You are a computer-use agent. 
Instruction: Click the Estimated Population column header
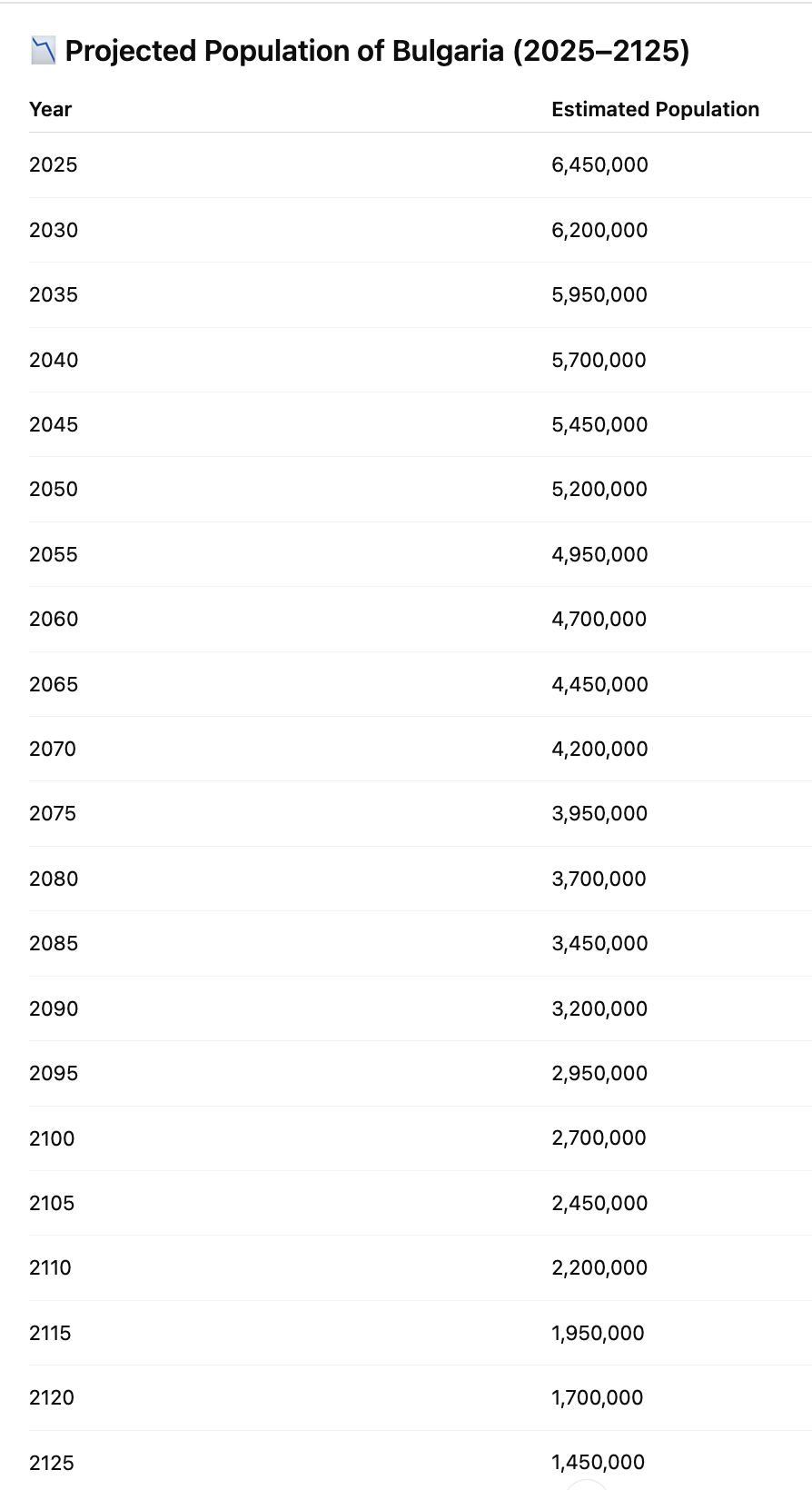[x=655, y=110]
